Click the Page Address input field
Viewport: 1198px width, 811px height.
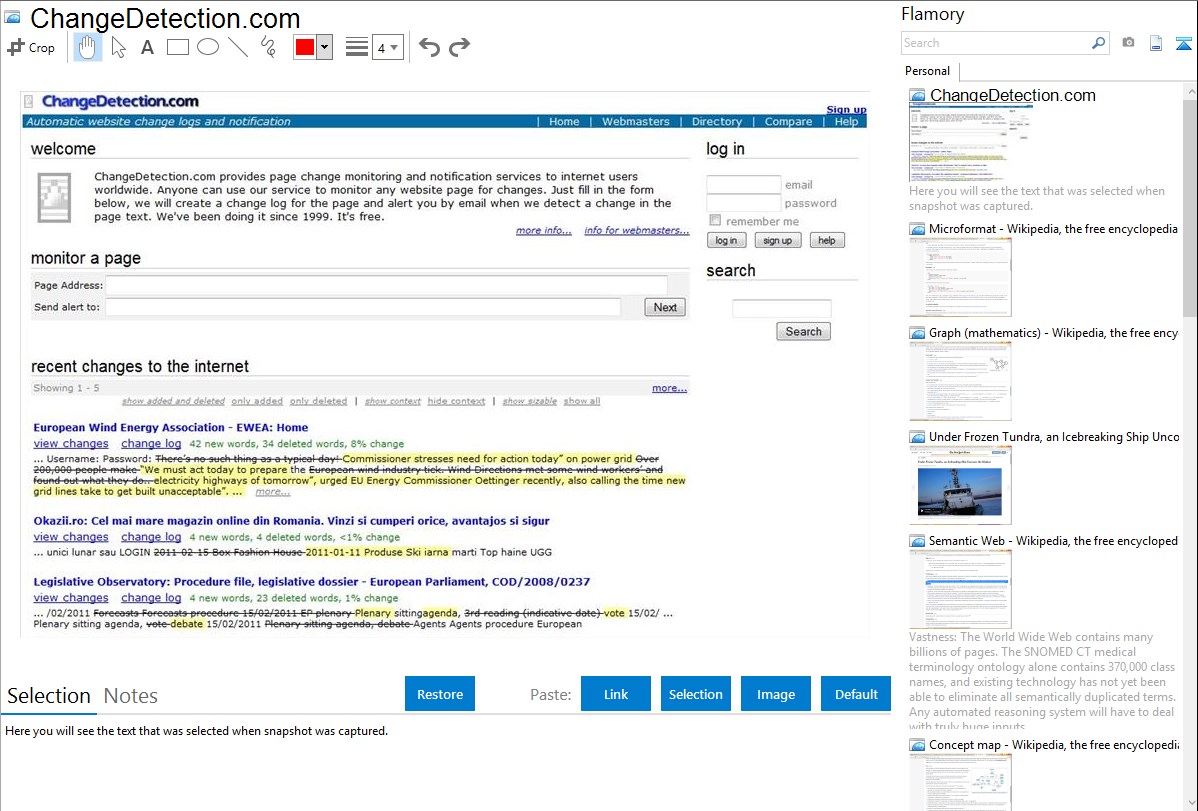click(386, 285)
